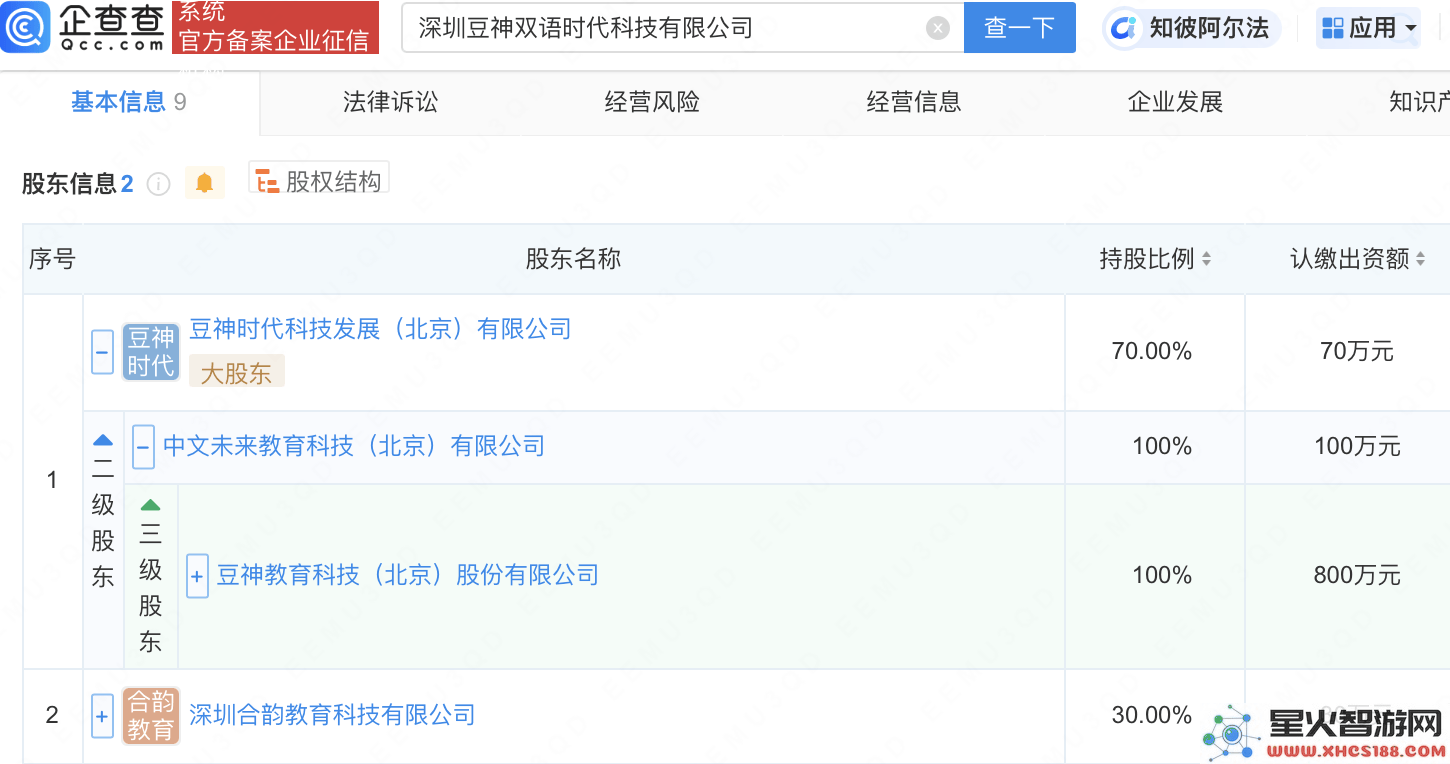Click the 70.00% shareholding cell

1155,352
